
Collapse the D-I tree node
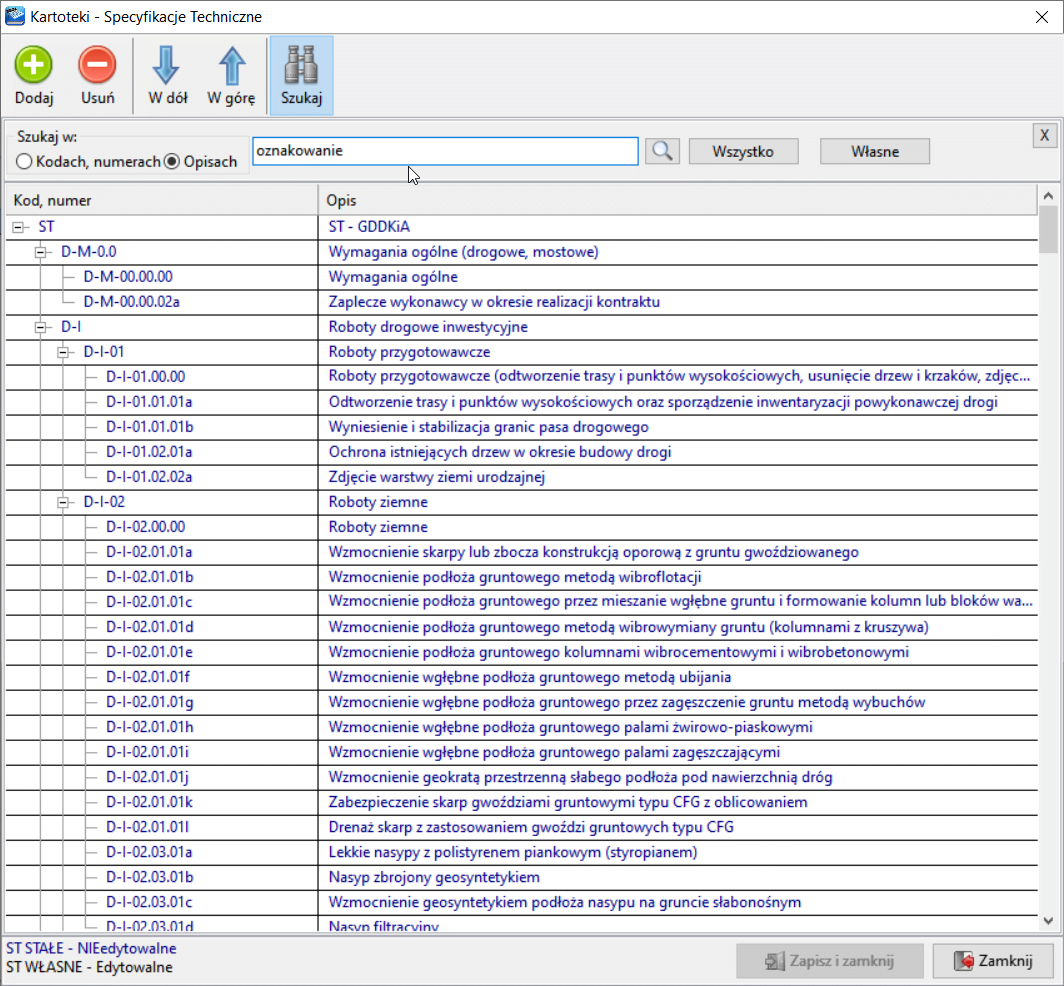point(41,327)
